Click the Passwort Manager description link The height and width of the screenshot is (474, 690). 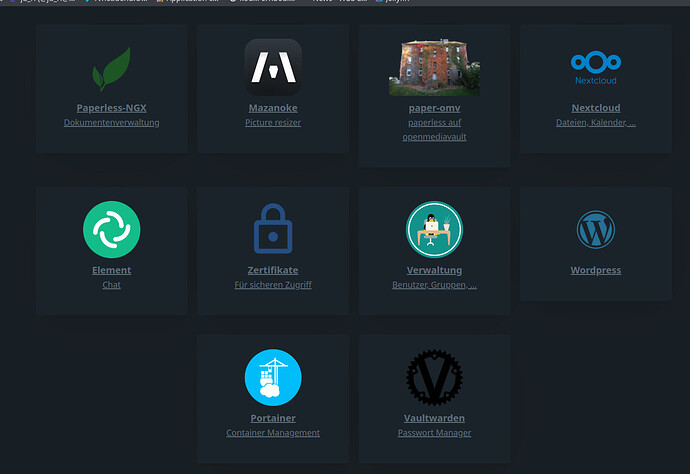434,433
